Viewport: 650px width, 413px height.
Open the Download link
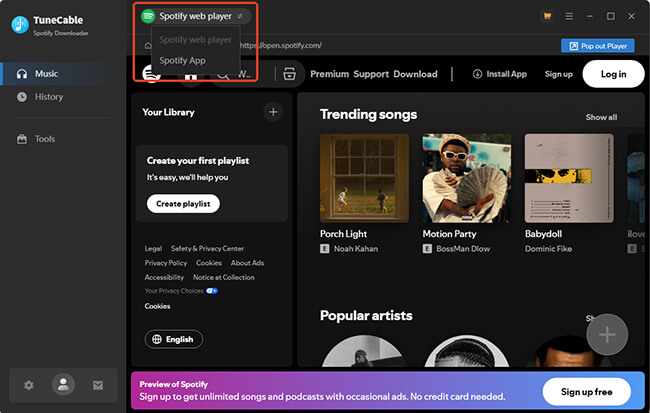click(x=415, y=74)
